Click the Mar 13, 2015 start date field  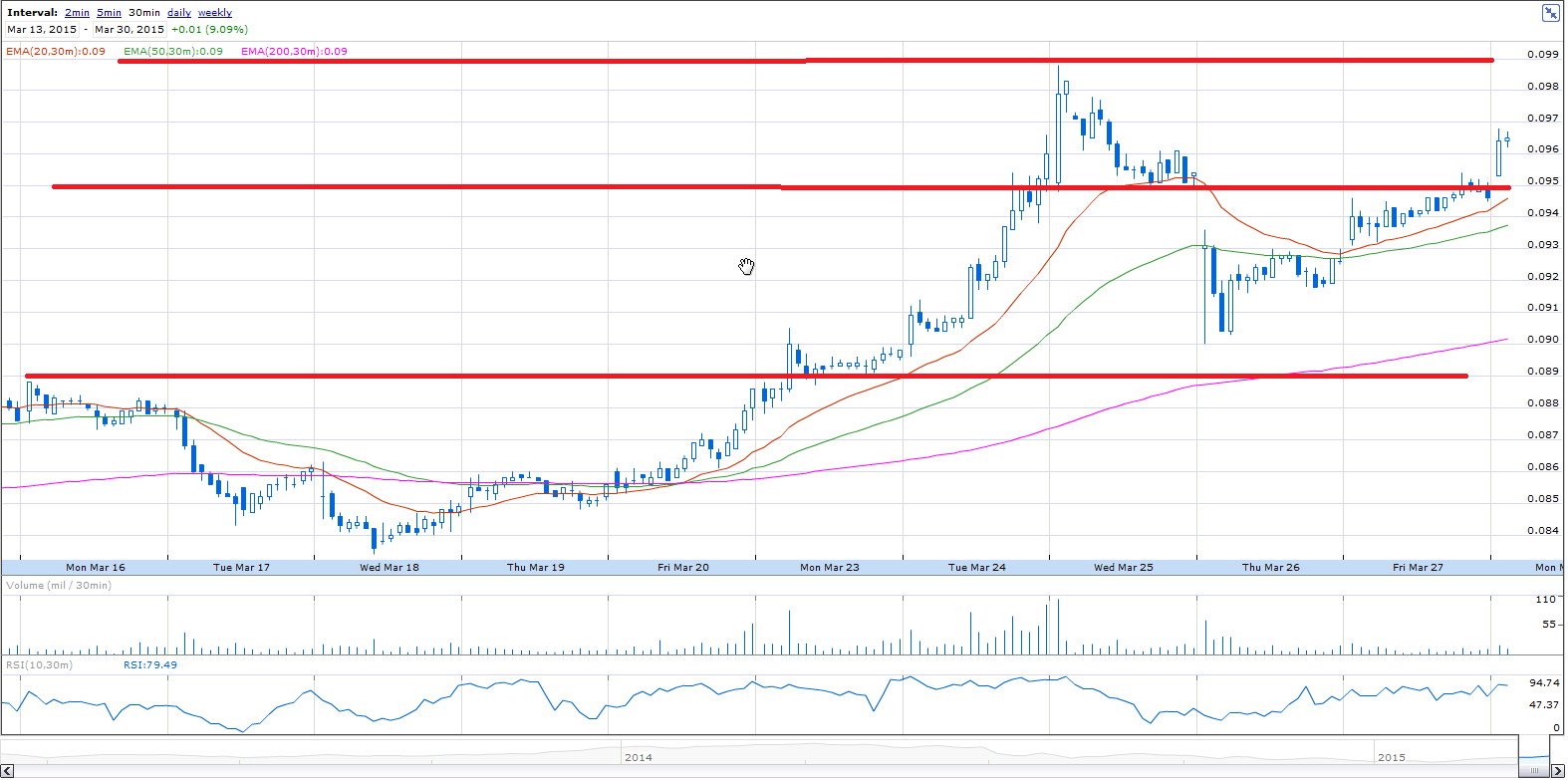42,30
